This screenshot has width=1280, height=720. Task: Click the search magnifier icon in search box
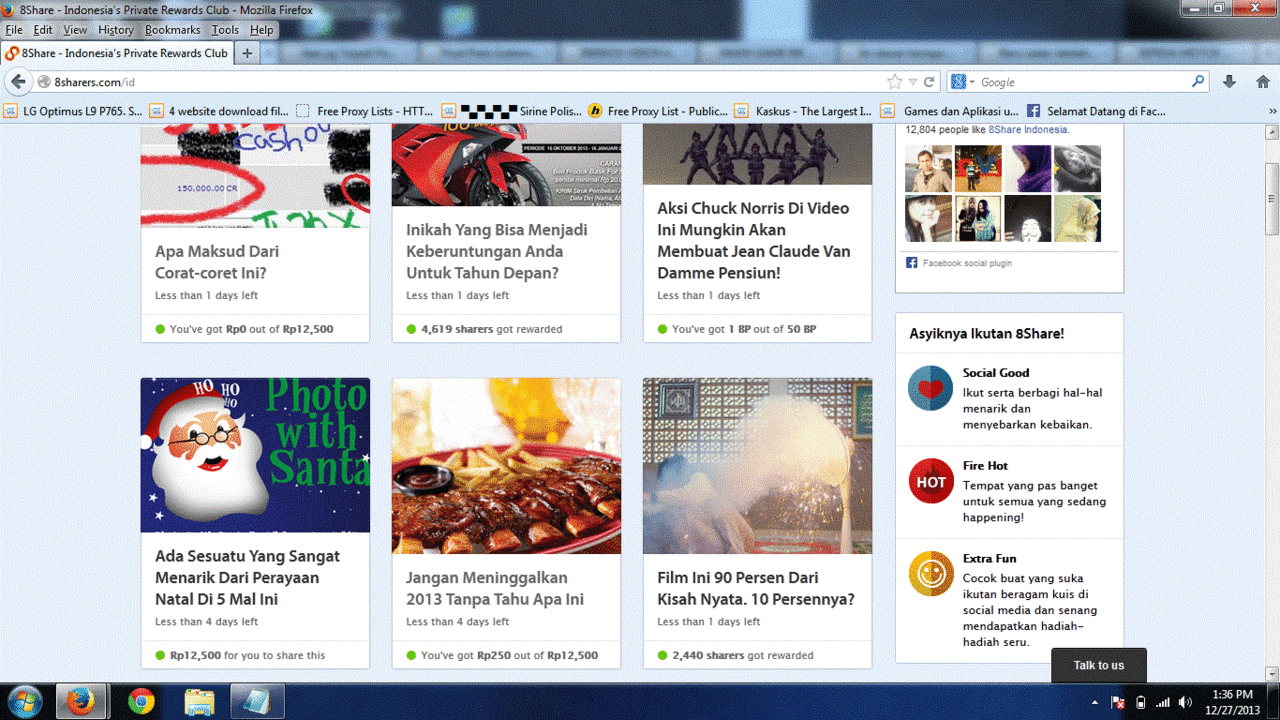(x=1198, y=82)
